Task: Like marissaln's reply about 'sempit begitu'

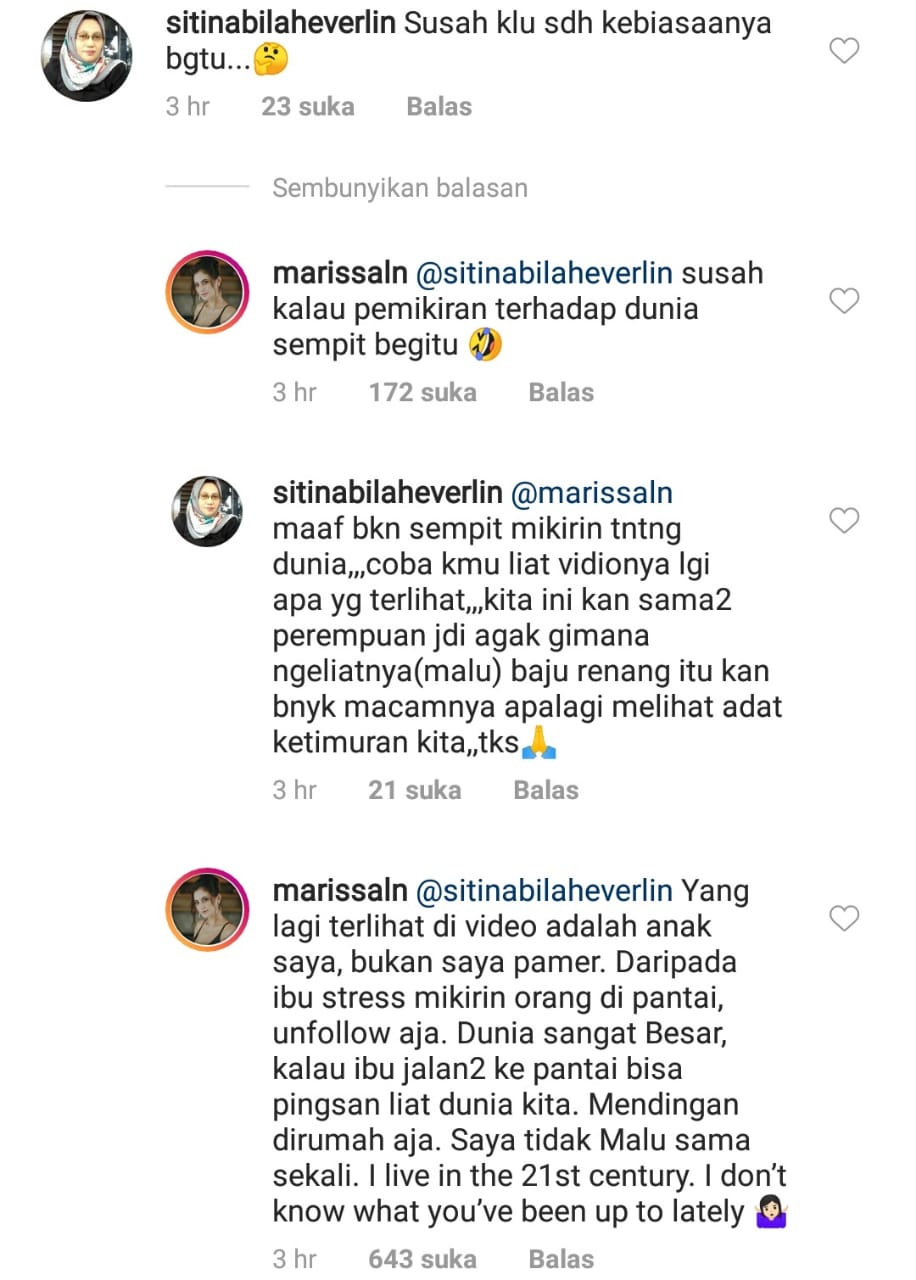Action: 845,300
